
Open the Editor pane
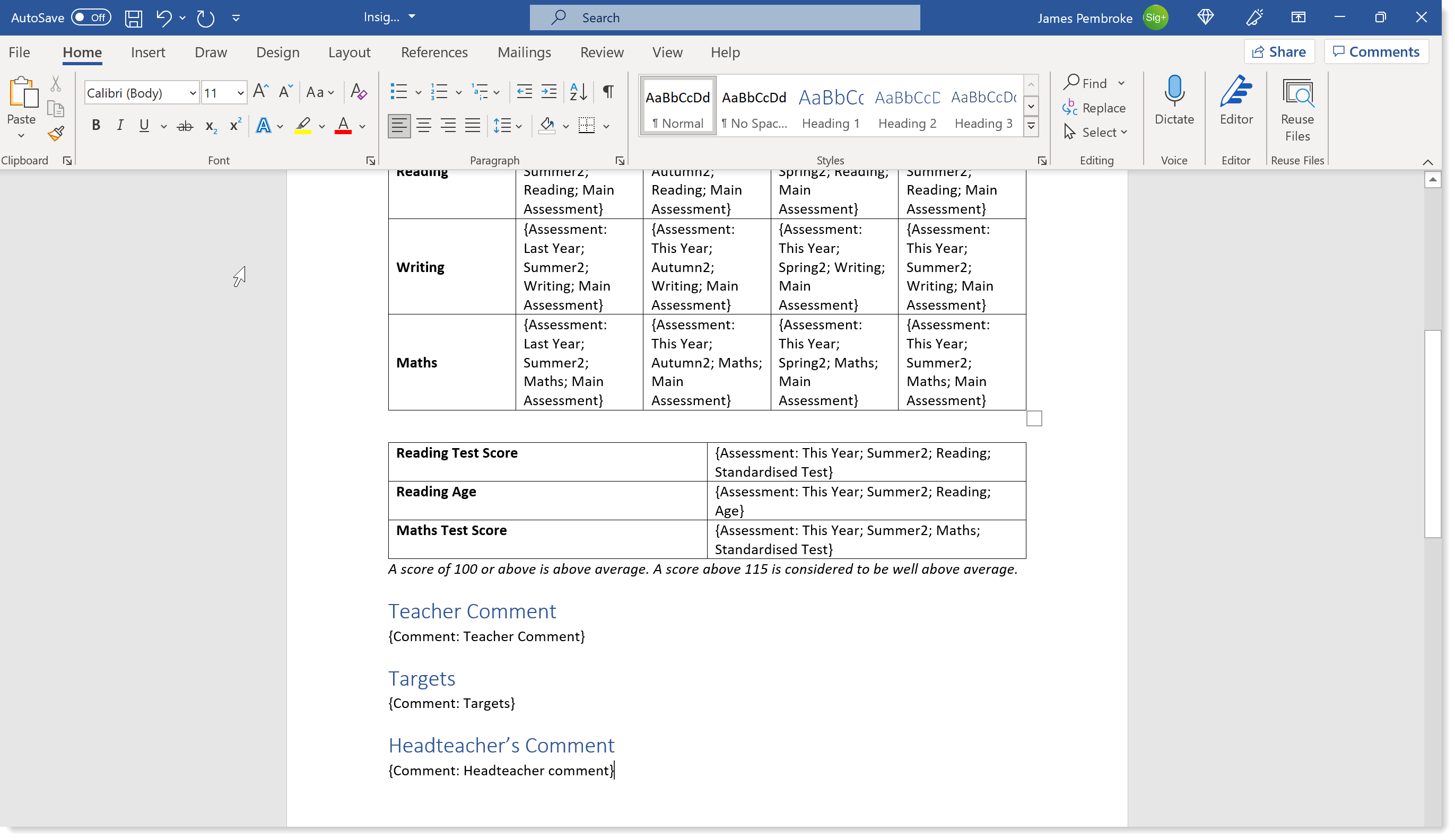[1236, 101]
